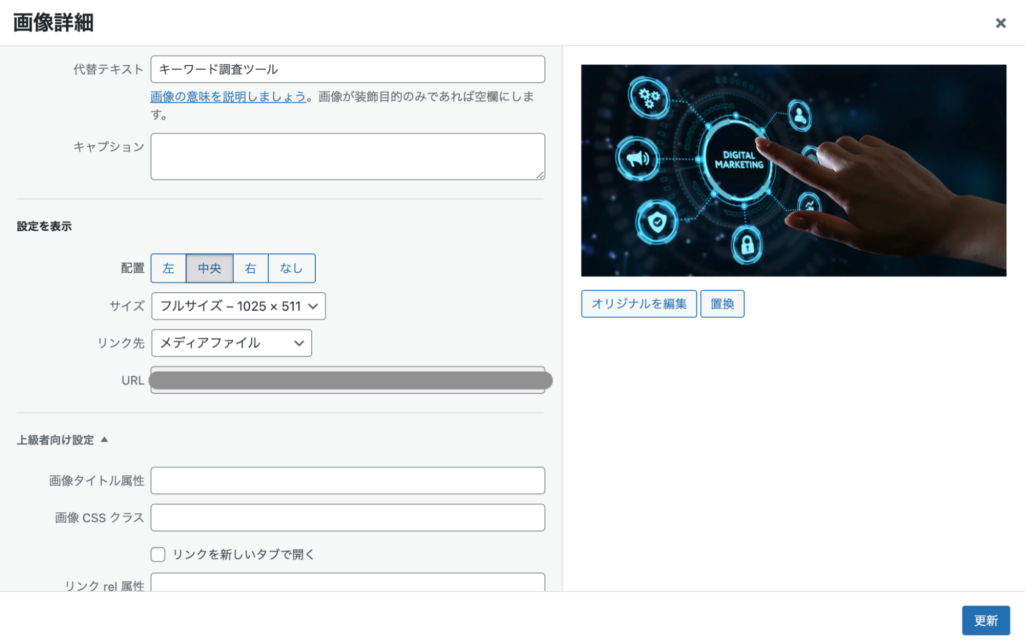Viewport: 1025px width, 644px height.
Task: Click the 画像 CSS クラス field
Action: (347, 517)
